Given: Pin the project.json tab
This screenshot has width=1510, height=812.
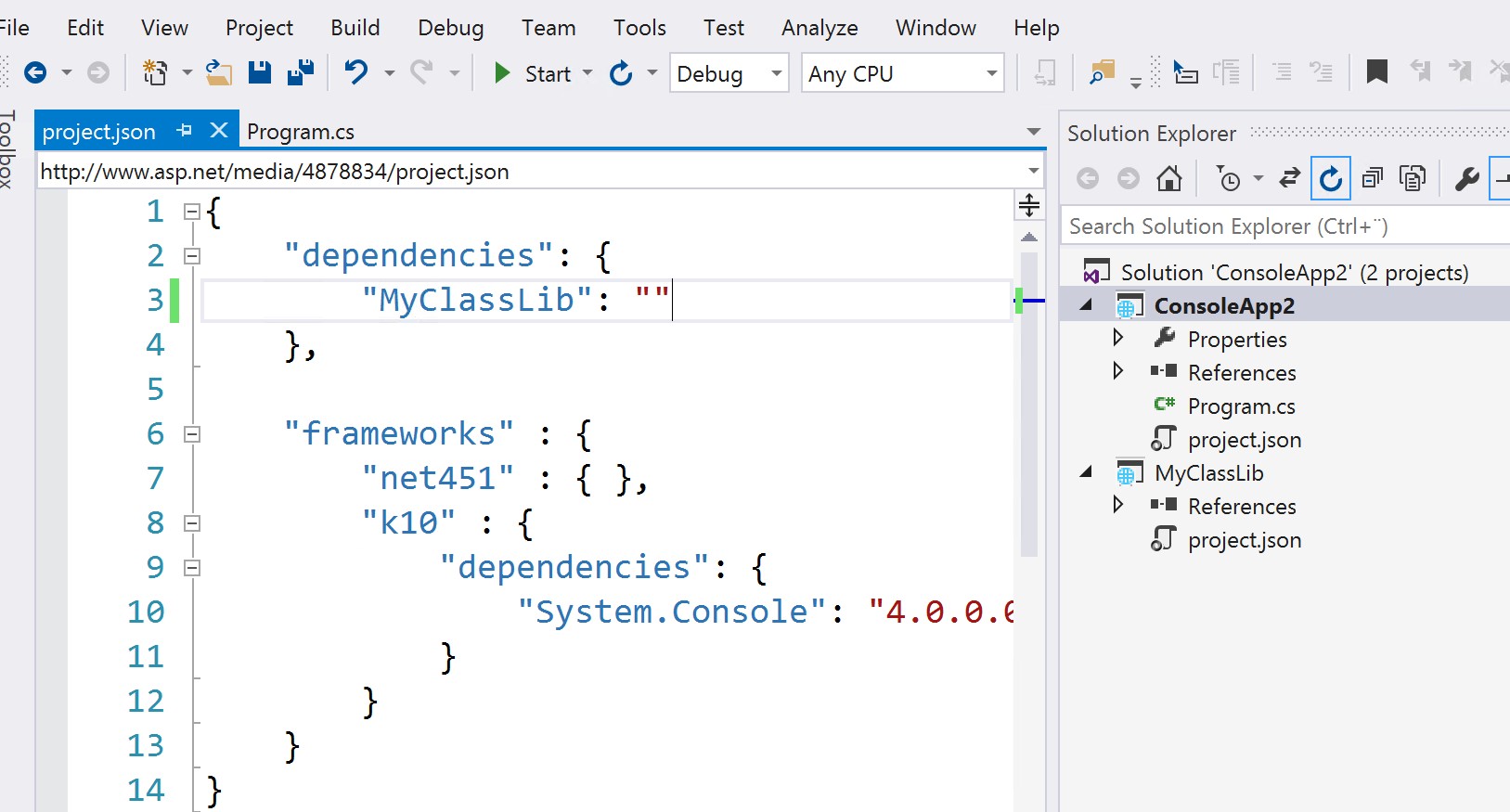Looking at the screenshot, I should click(184, 131).
